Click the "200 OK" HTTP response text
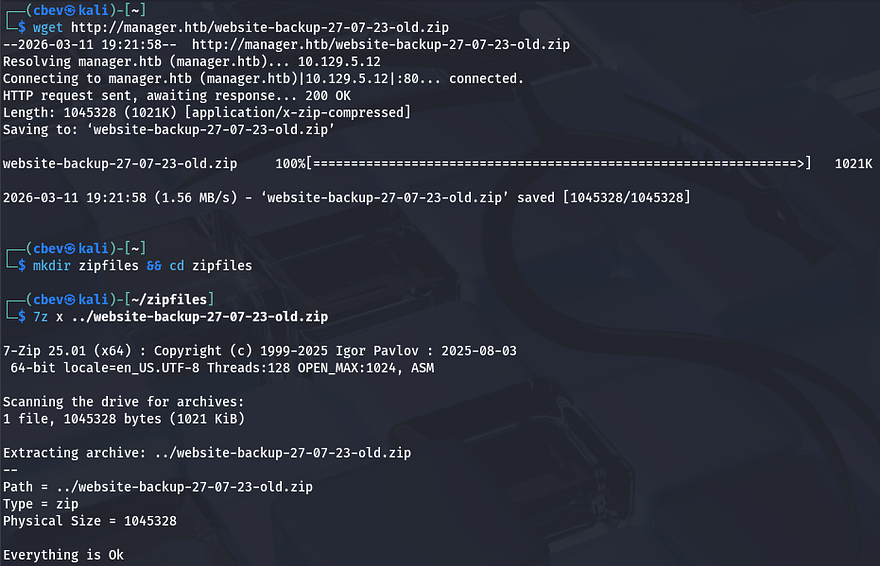The image size is (880, 566). coord(321,95)
